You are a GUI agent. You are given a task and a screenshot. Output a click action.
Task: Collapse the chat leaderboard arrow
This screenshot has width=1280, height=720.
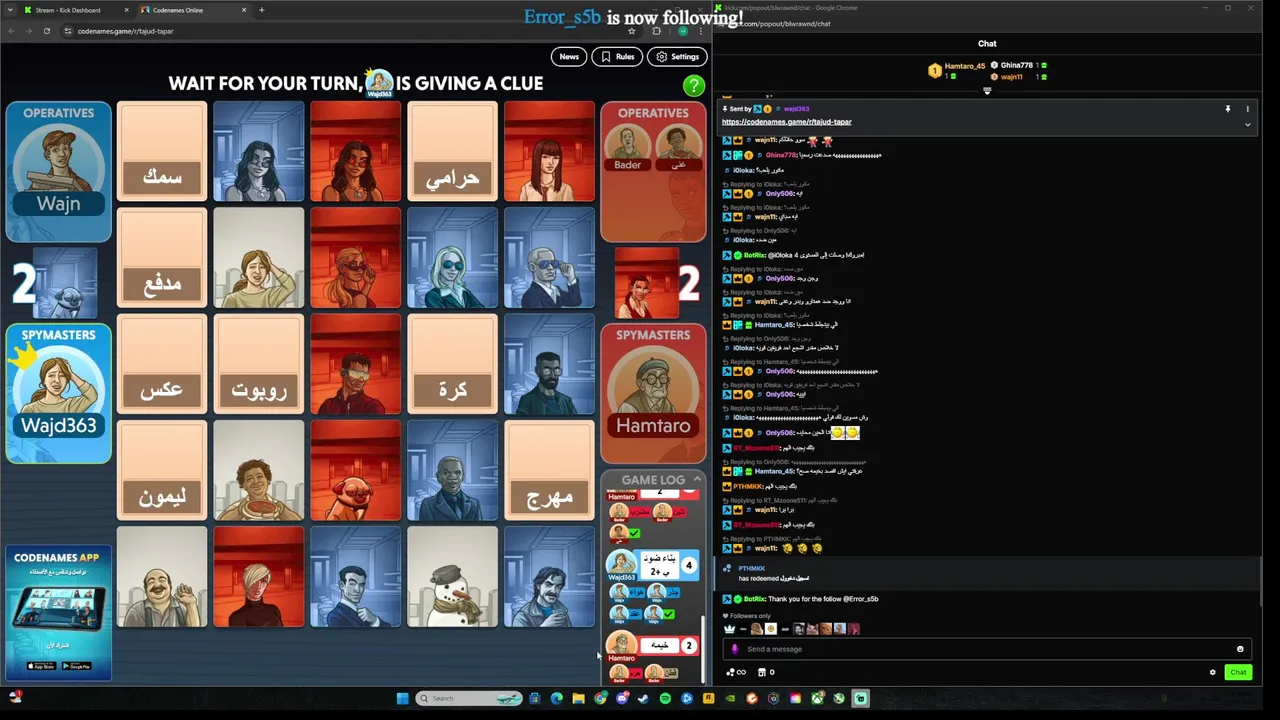[x=987, y=91]
